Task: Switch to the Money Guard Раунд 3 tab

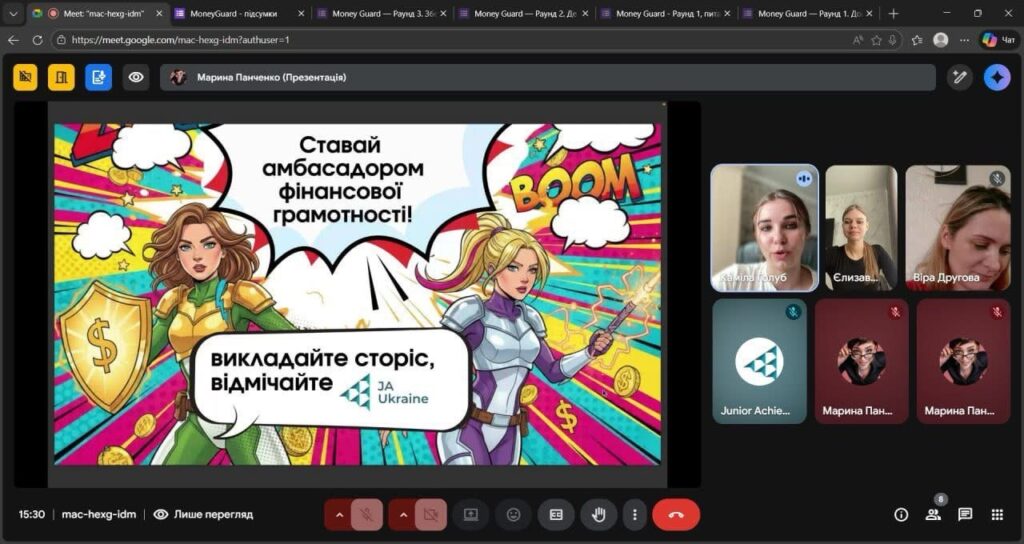Action: pos(378,13)
